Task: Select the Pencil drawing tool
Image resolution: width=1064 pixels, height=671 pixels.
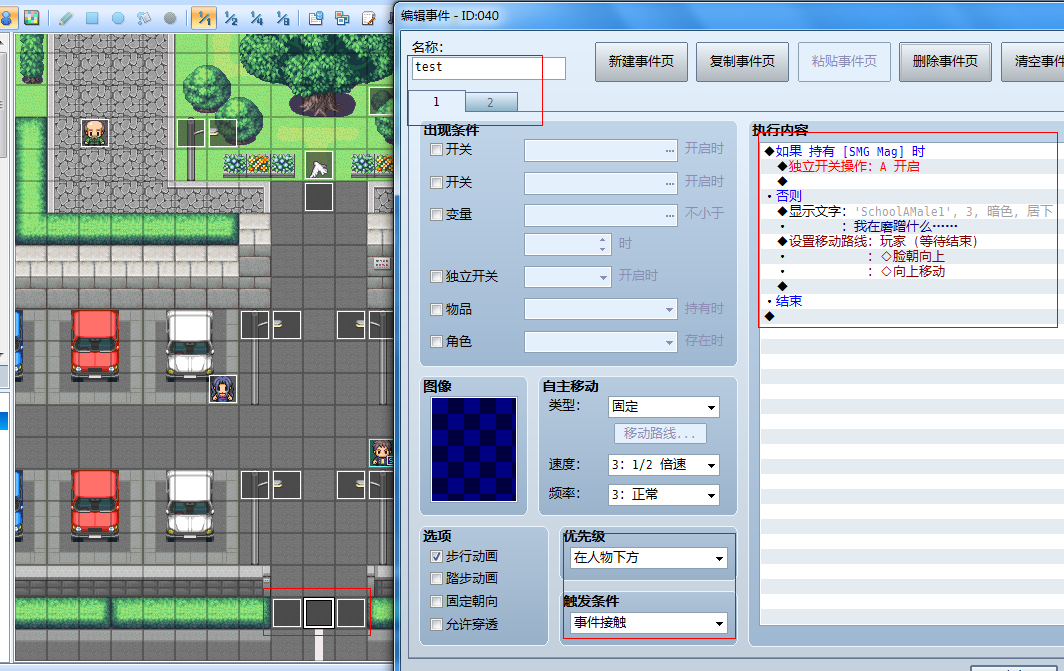Action: click(66, 18)
